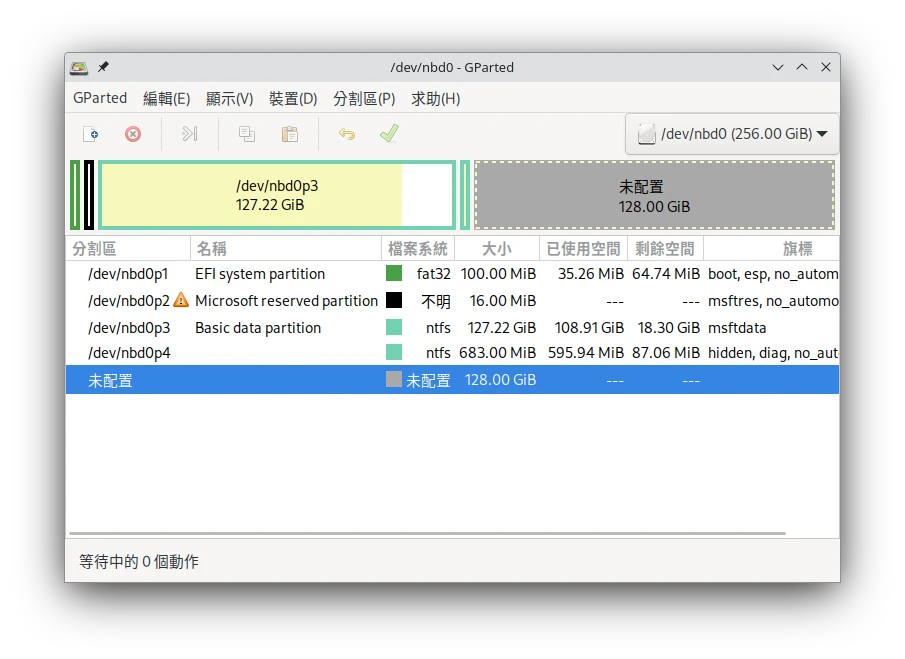Click the green apply operations checkmark
Image resolution: width=905 pixels, height=659 pixels.
pos(390,133)
